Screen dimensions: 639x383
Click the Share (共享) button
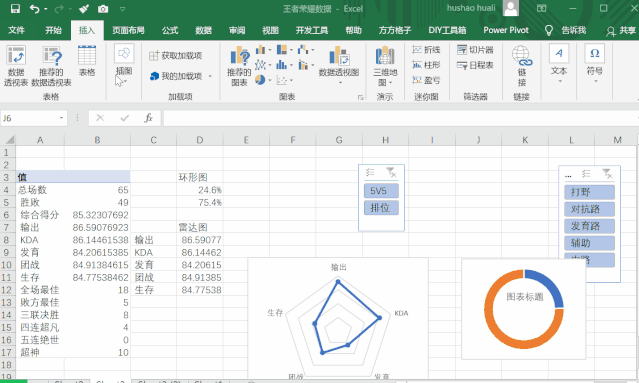[621, 31]
